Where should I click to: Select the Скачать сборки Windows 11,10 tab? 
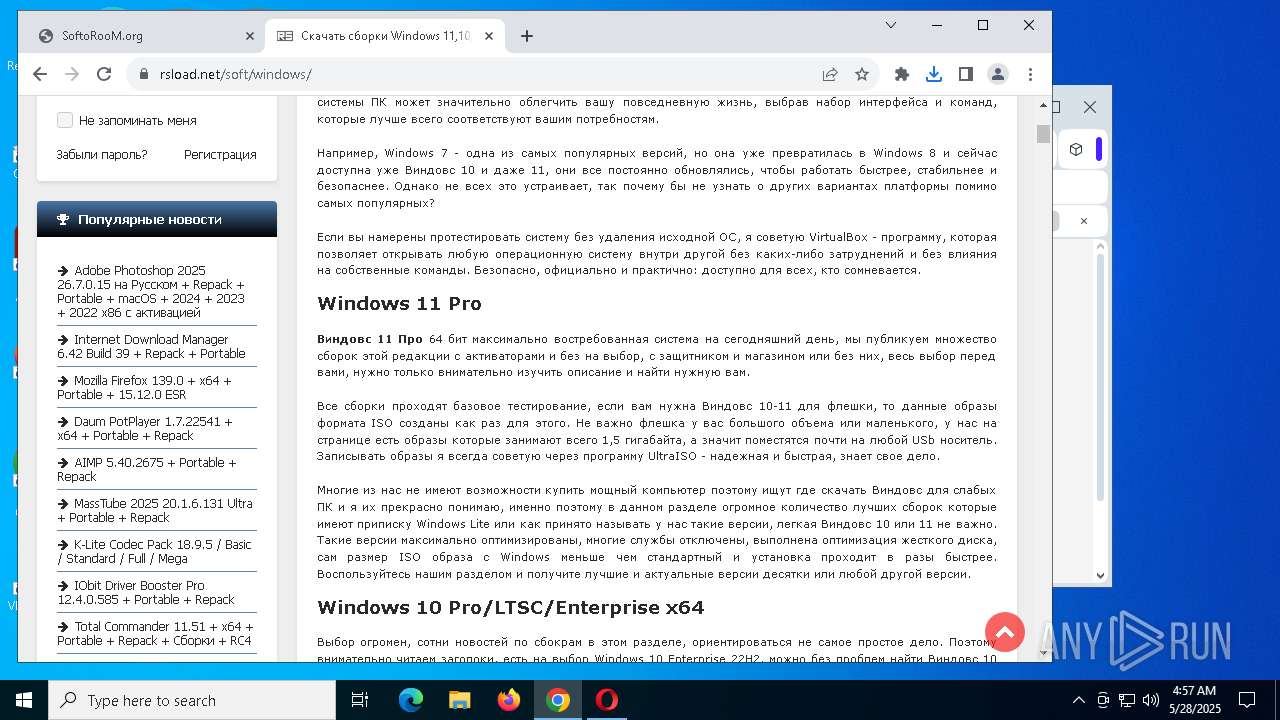click(385, 36)
